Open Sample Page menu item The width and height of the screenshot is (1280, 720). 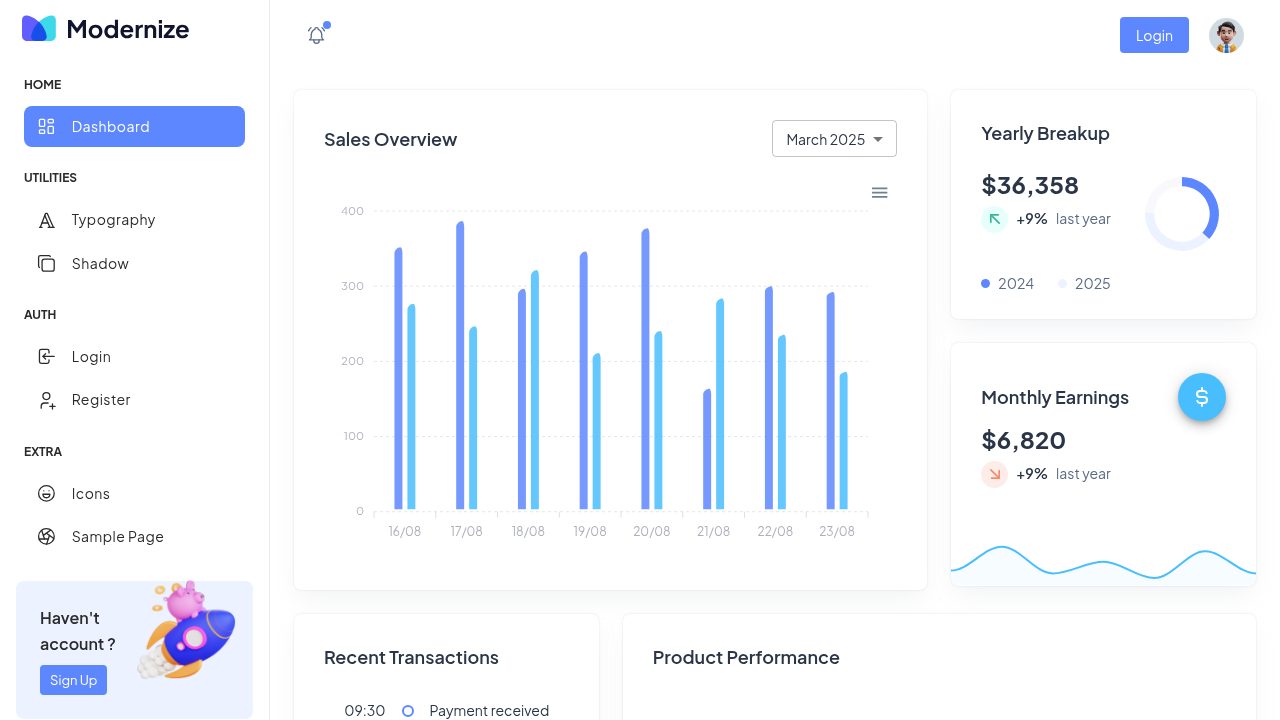[x=134, y=537]
